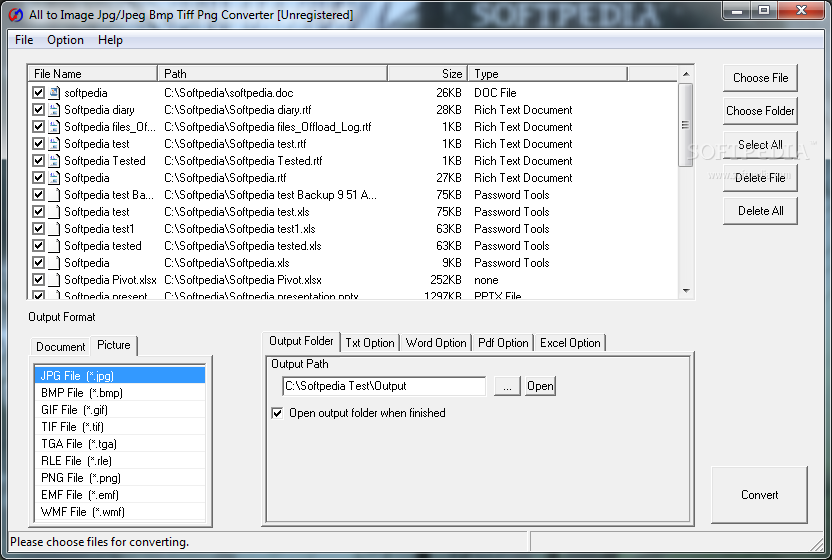Uncheck the Softpedia diary checkbox
The height and width of the screenshot is (560, 832).
38,110
